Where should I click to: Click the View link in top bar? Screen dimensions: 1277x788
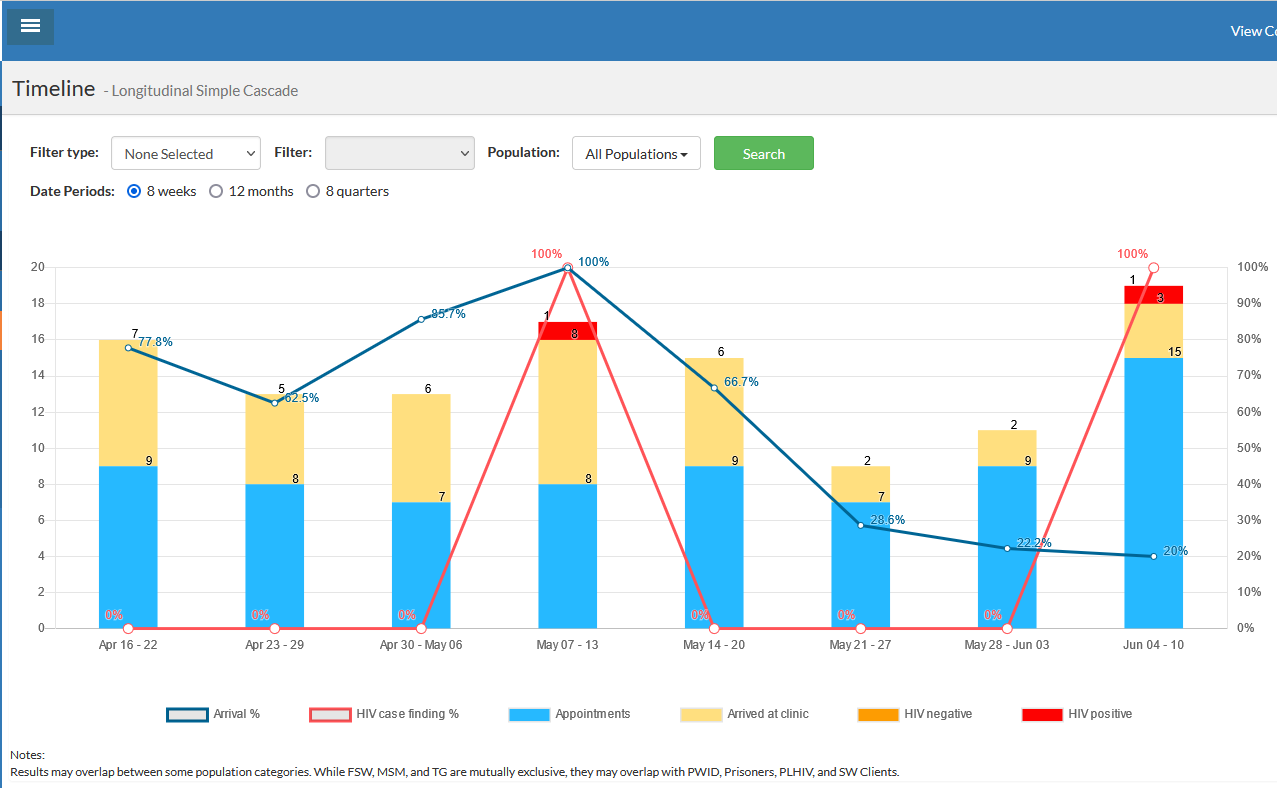[x=1252, y=31]
